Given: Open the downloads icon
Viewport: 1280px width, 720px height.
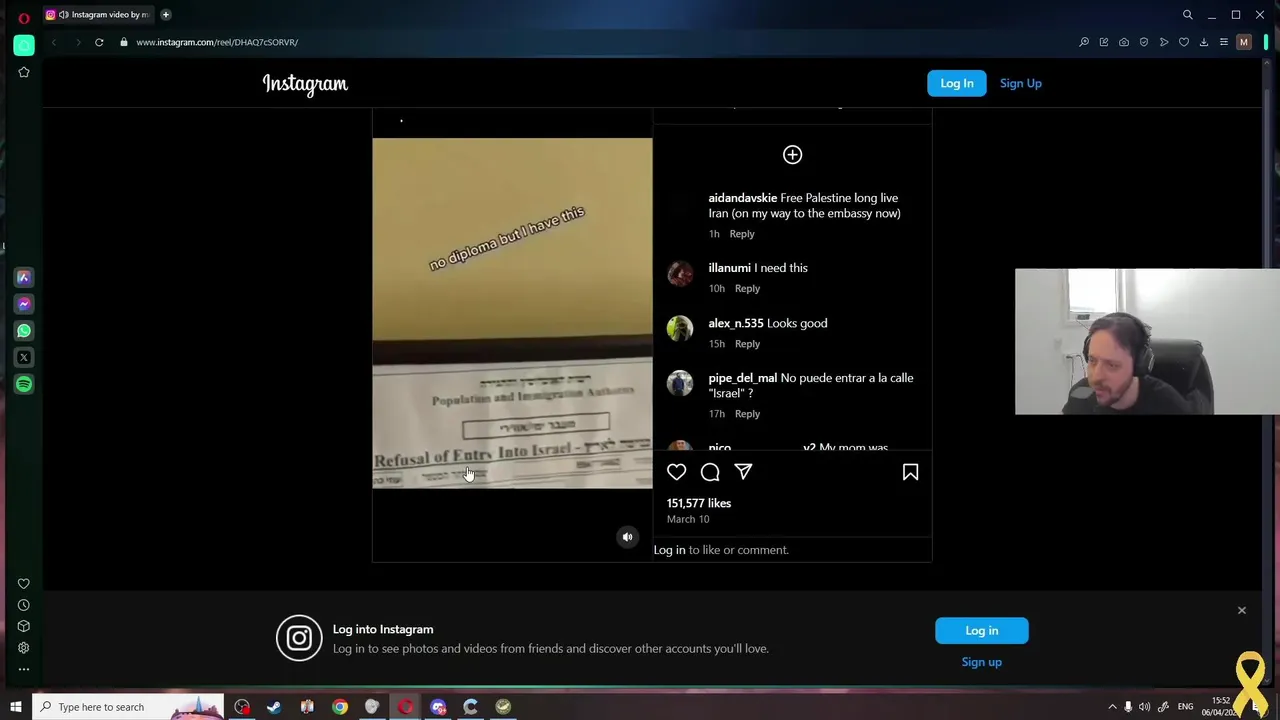Looking at the screenshot, I should pyautogui.click(x=1204, y=42).
